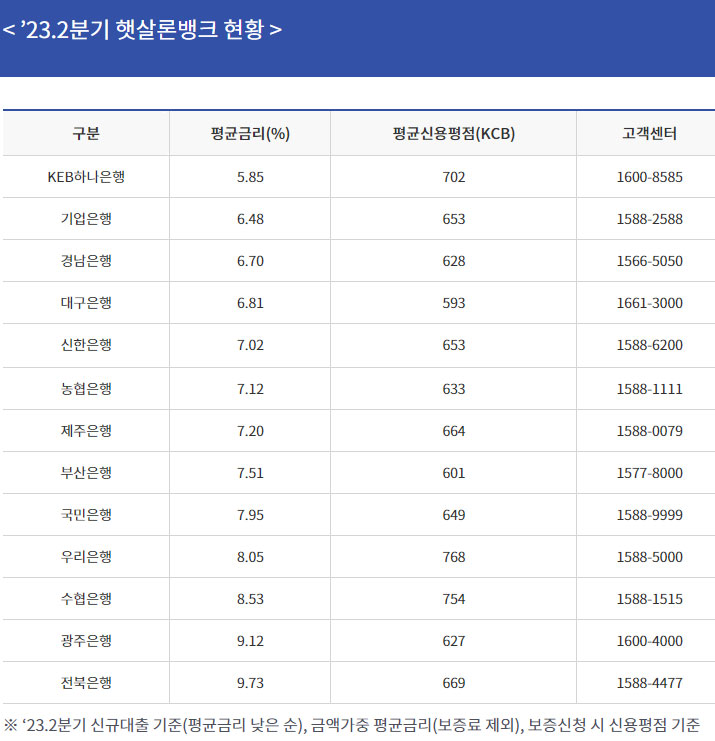Click phone number 1588-6200
This screenshot has height=741, width=715.
(x=649, y=345)
